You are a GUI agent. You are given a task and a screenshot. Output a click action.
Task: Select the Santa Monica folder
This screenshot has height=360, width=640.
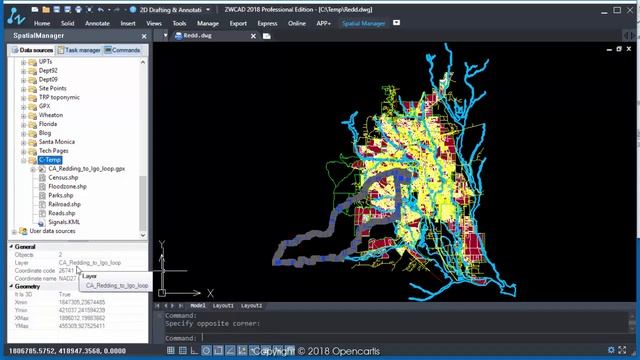(56, 142)
